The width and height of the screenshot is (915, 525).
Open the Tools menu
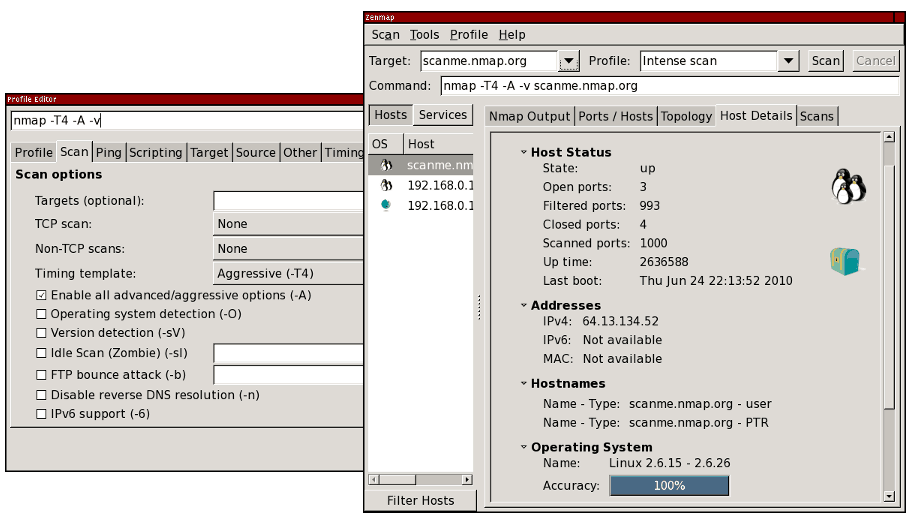tap(424, 35)
